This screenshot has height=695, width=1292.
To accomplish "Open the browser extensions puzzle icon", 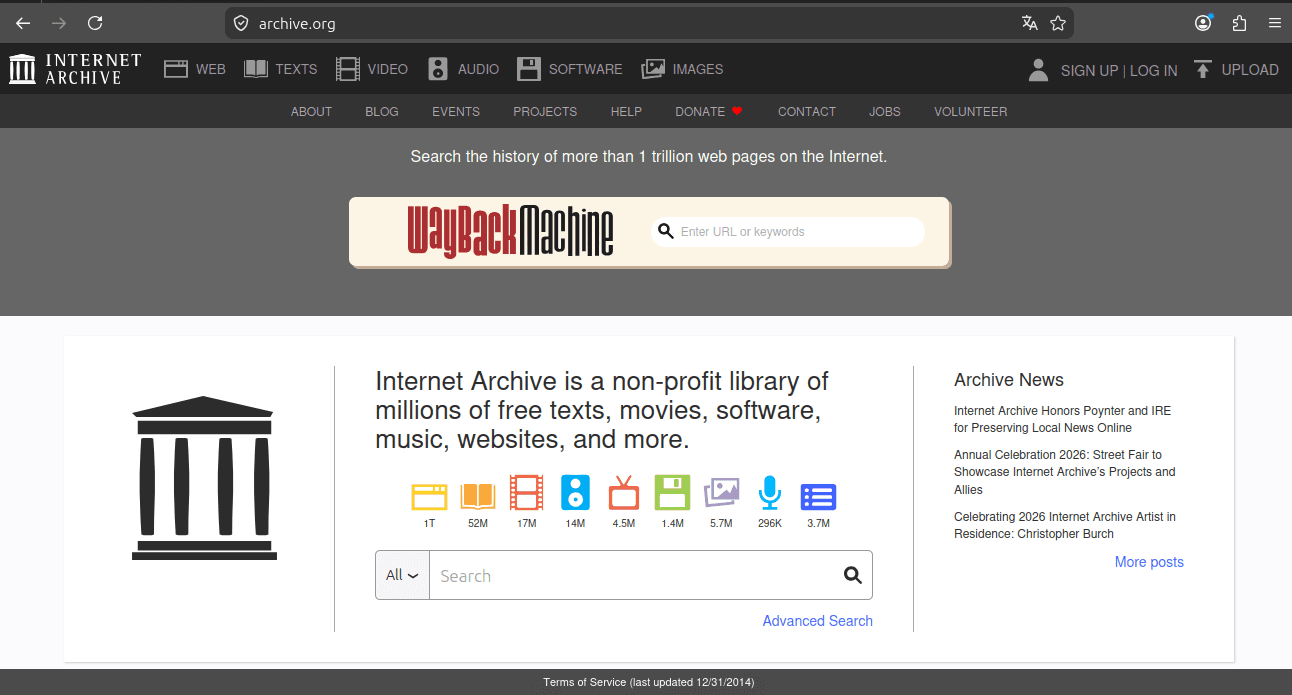I will coord(1239,23).
